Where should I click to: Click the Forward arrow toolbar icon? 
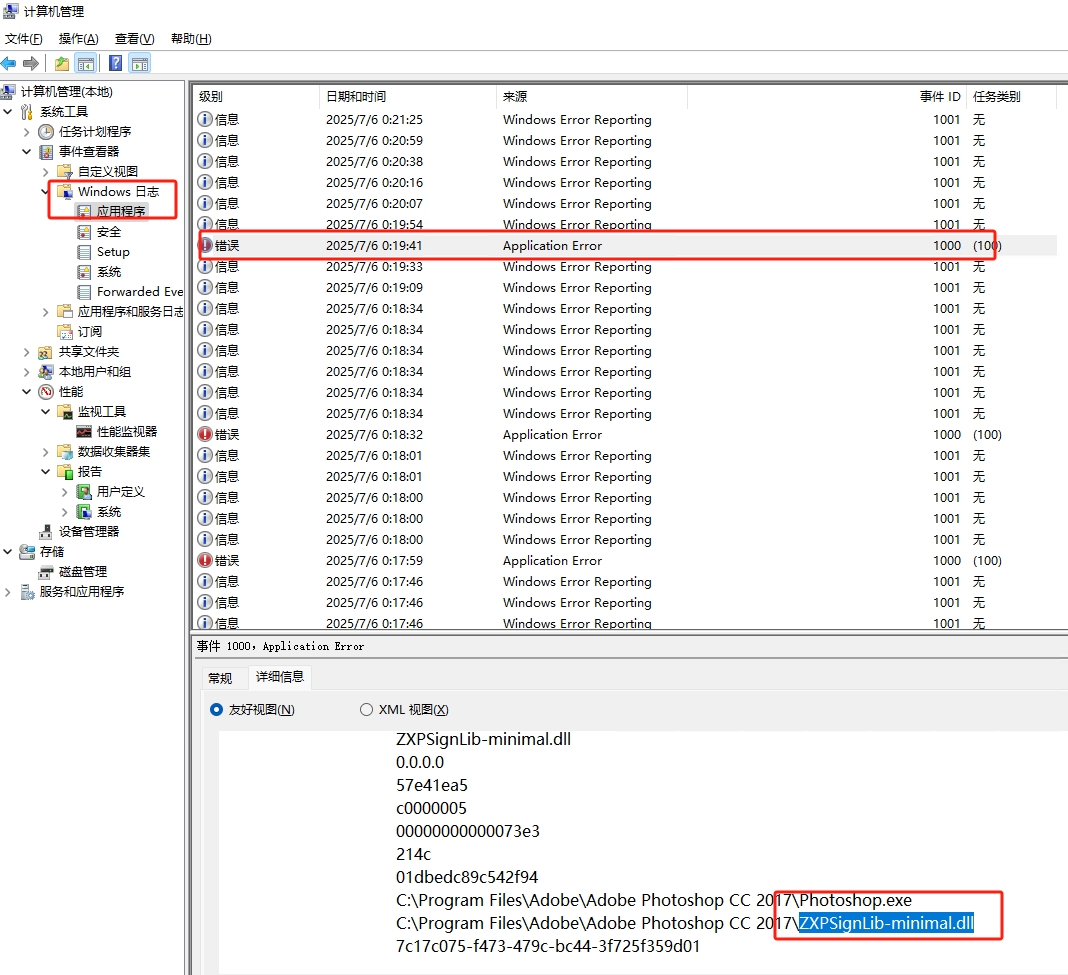pyautogui.click(x=31, y=64)
